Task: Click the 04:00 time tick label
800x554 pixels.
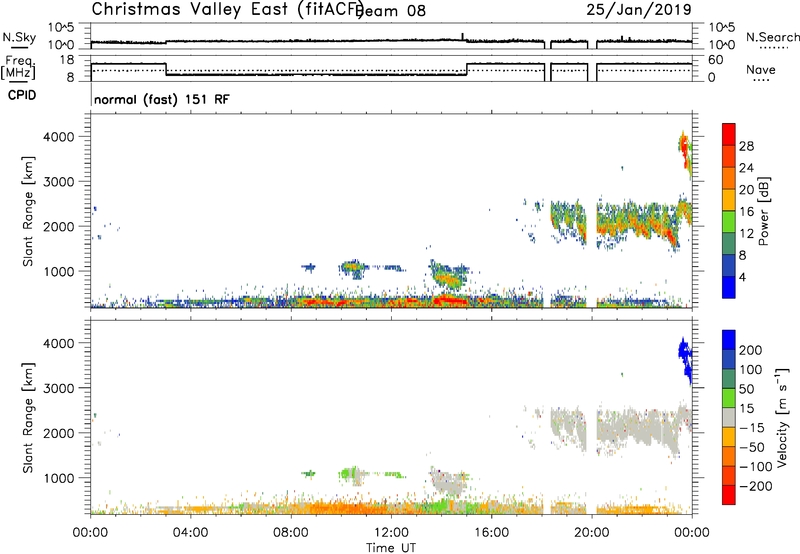Action: coord(190,533)
